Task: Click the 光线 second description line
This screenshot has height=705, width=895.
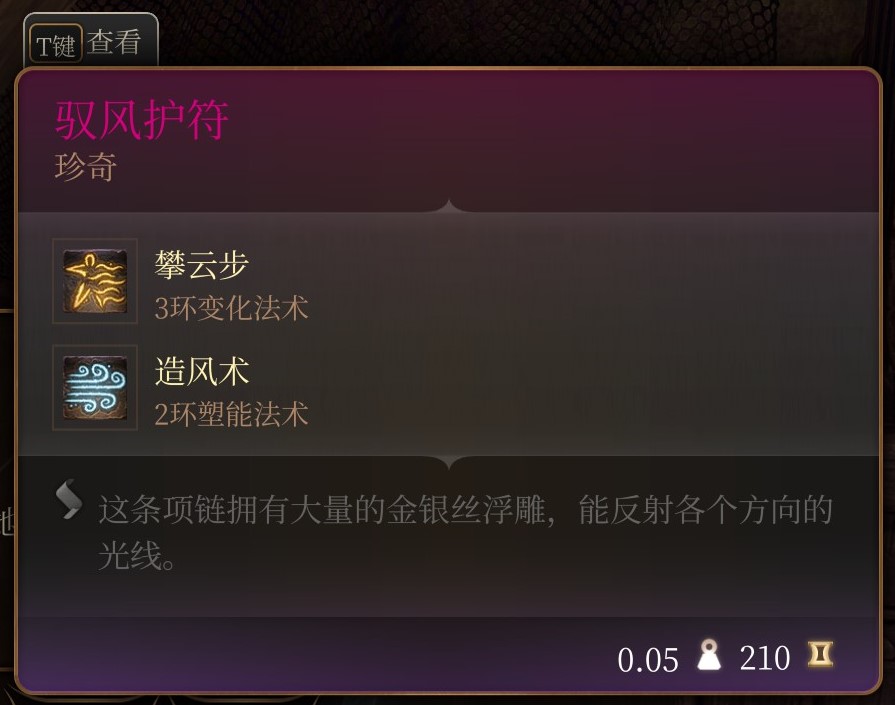Action: pos(136,555)
